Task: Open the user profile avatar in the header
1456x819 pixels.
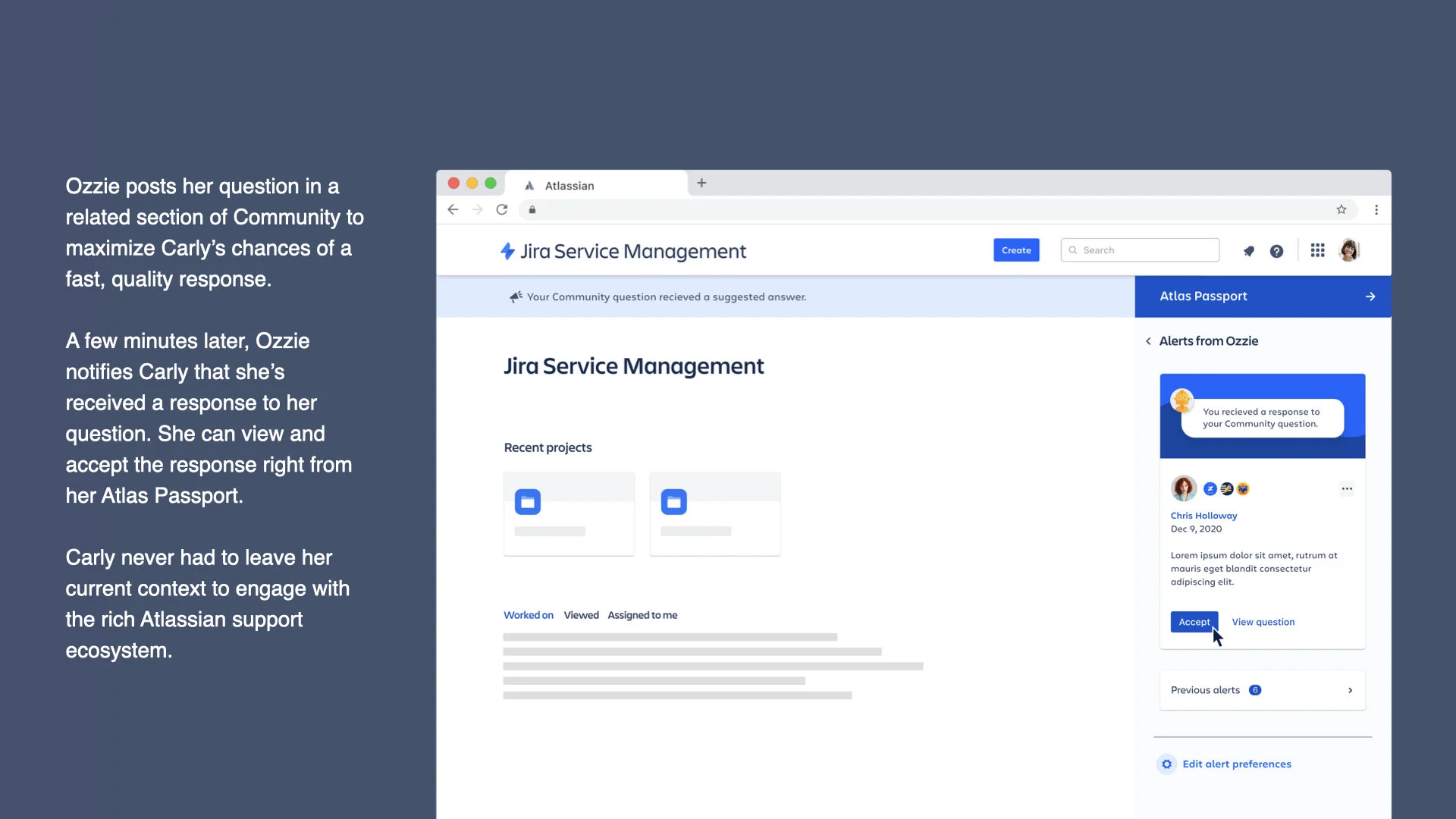Action: click(x=1349, y=250)
